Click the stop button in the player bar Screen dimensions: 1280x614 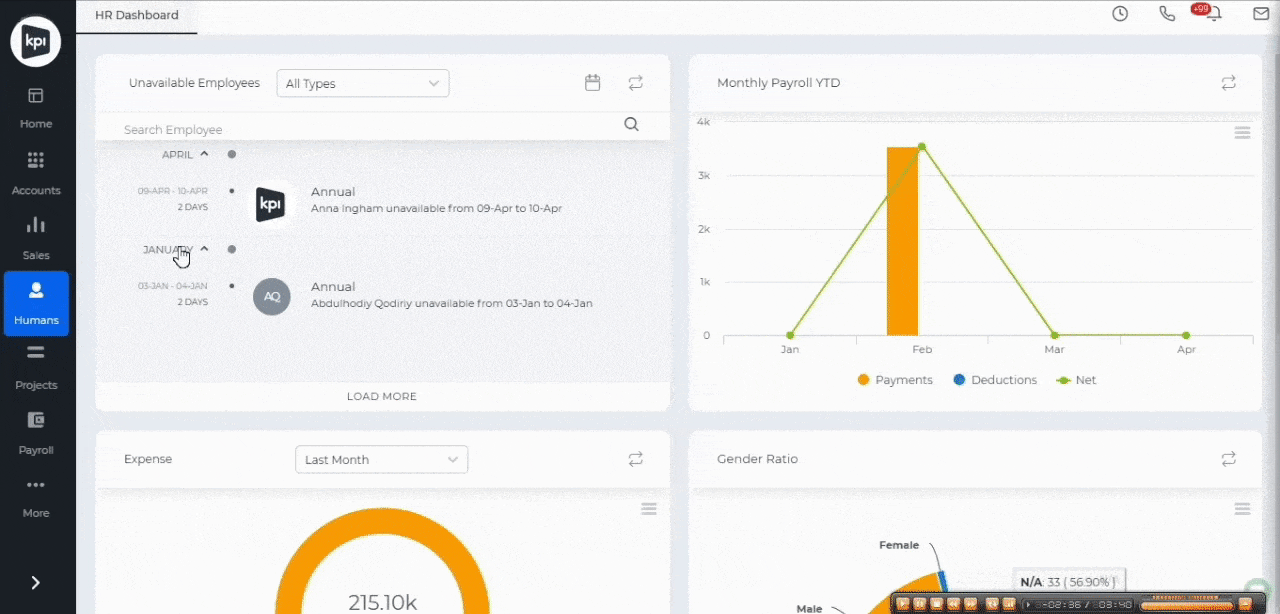pyautogui.click(x=937, y=603)
